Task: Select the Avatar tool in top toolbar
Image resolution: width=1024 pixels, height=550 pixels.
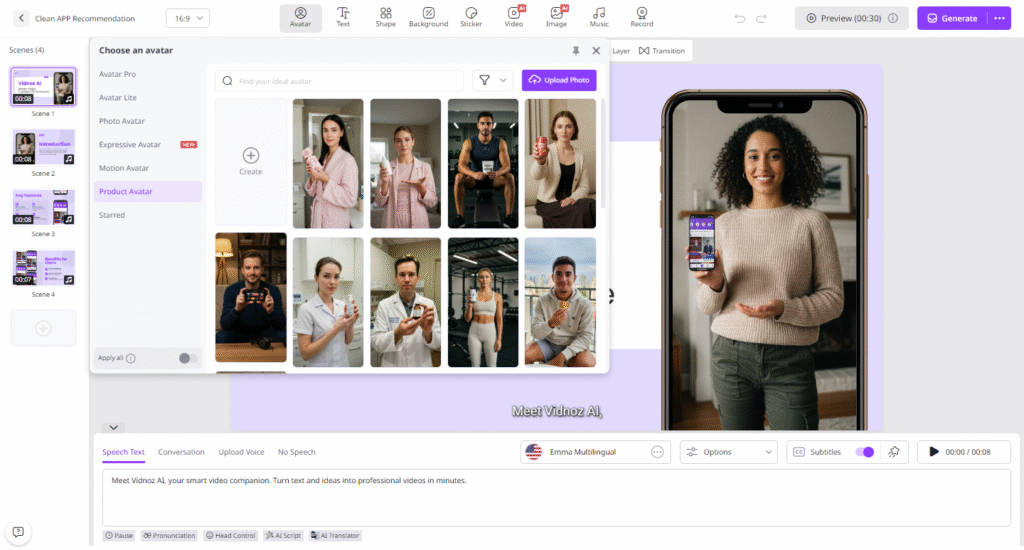Action: (x=300, y=17)
